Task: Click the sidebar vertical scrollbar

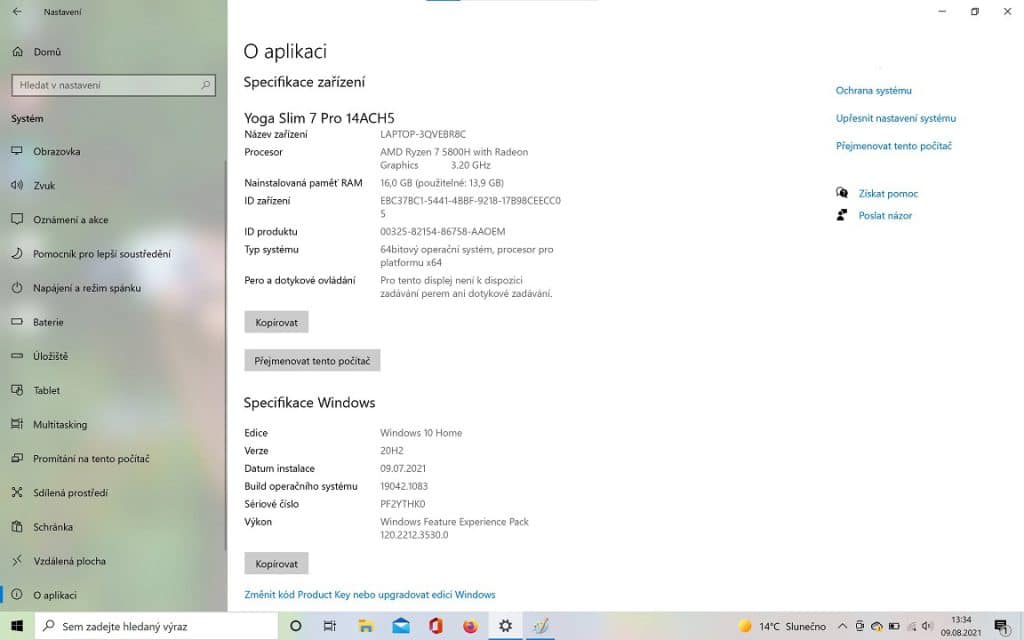Action: click(x=226, y=356)
